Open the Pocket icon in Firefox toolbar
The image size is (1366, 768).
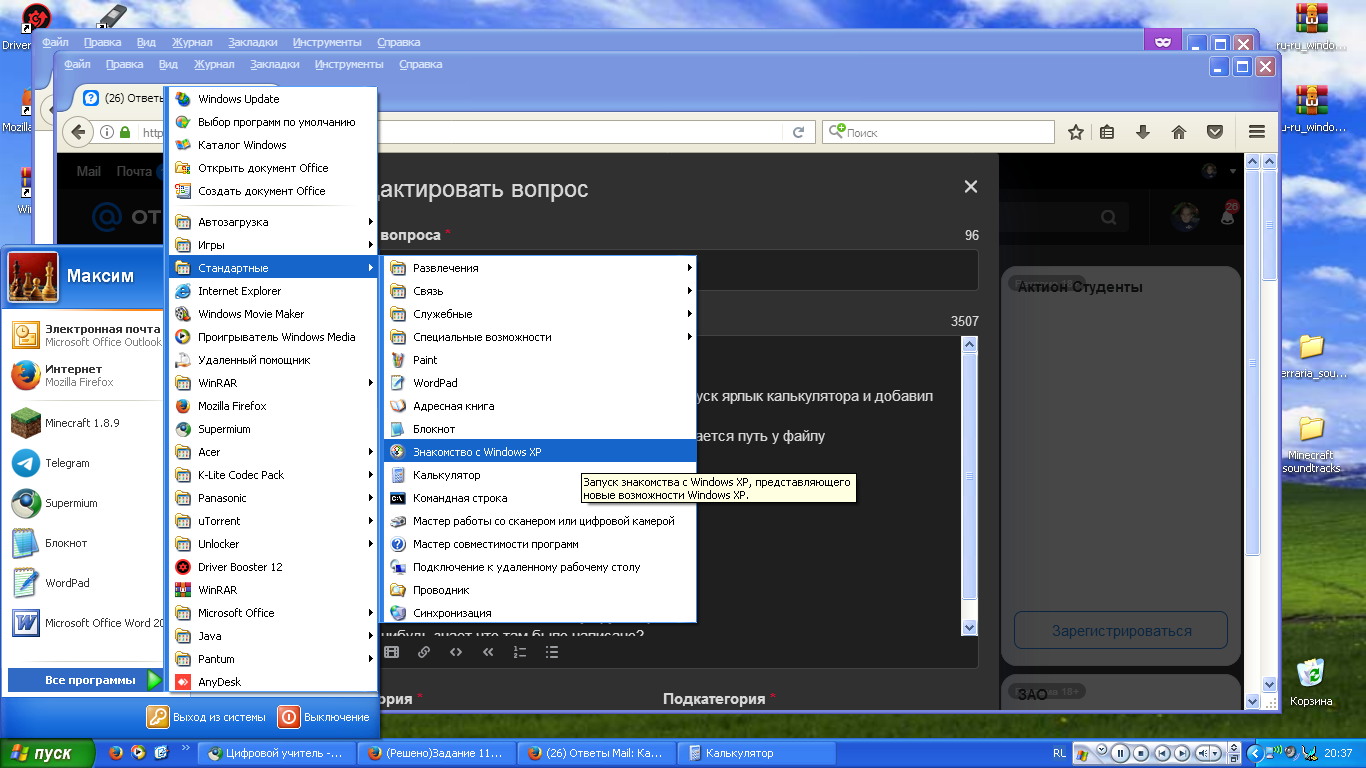[1215, 132]
